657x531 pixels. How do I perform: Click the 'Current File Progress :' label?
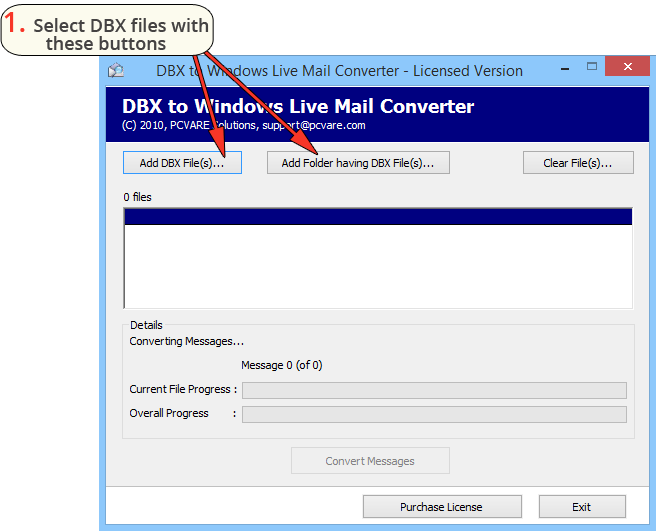tap(183, 389)
